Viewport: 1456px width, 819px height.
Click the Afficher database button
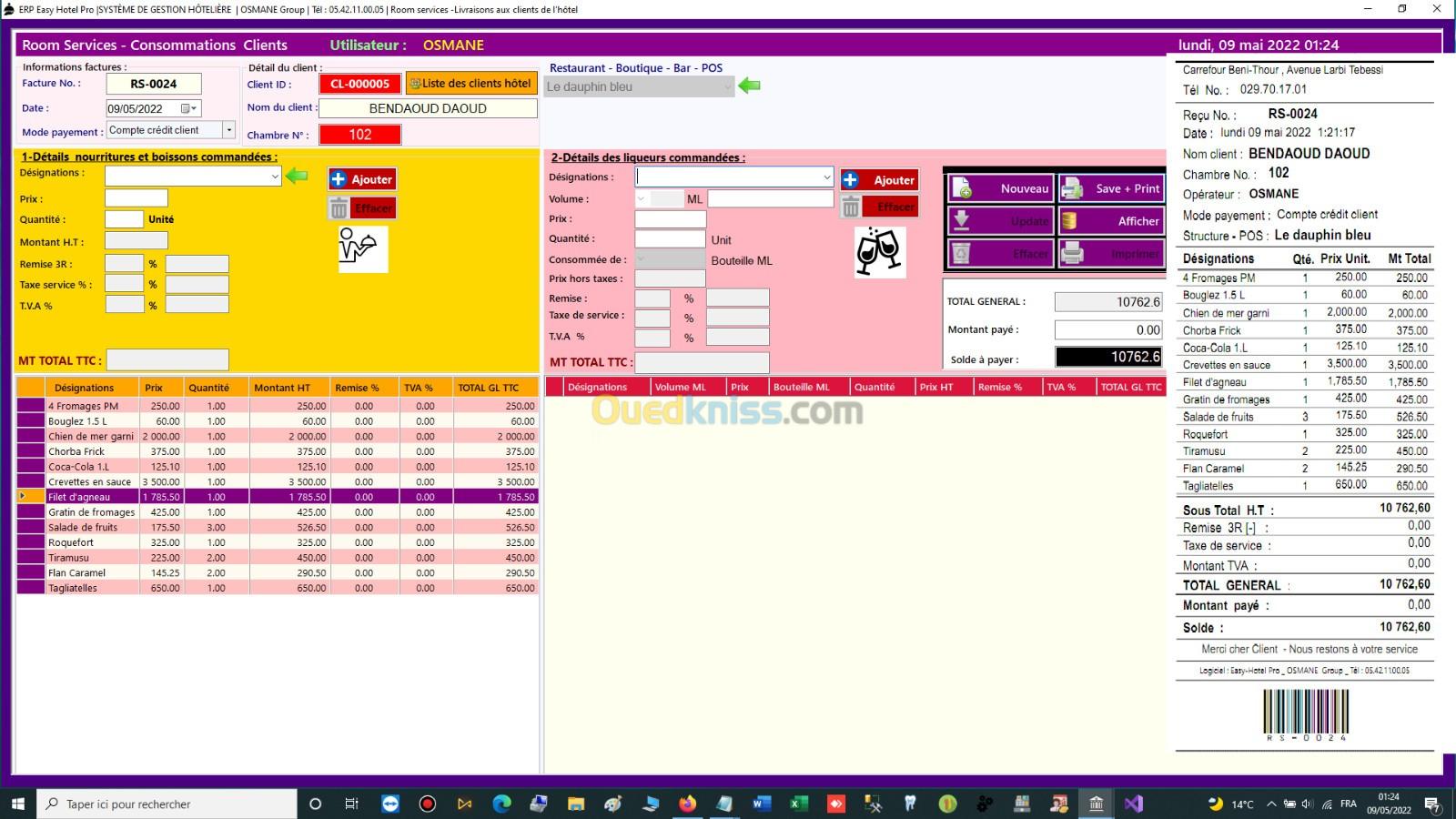point(1111,221)
